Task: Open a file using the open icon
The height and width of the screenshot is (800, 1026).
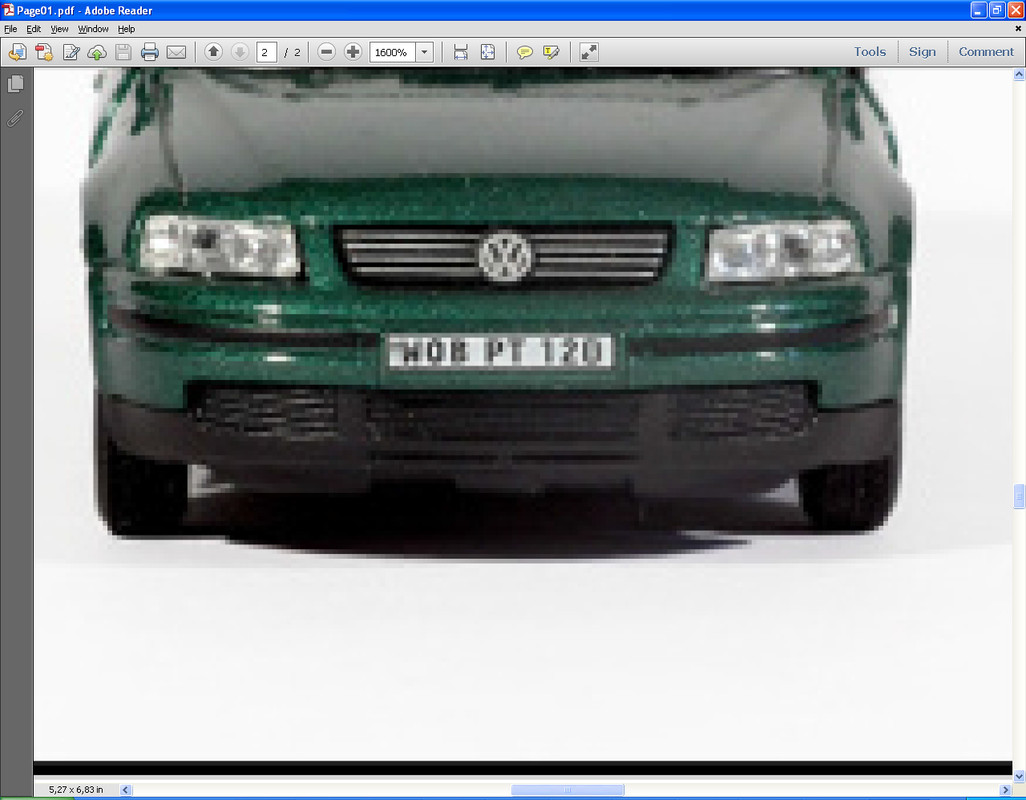Action: pos(18,52)
